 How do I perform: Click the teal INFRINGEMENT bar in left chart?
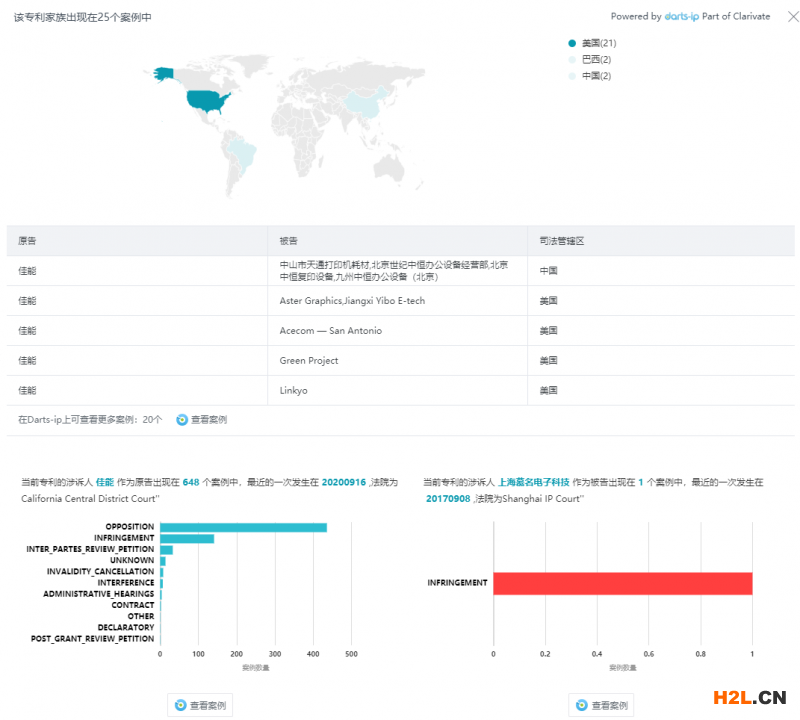tap(187, 538)
